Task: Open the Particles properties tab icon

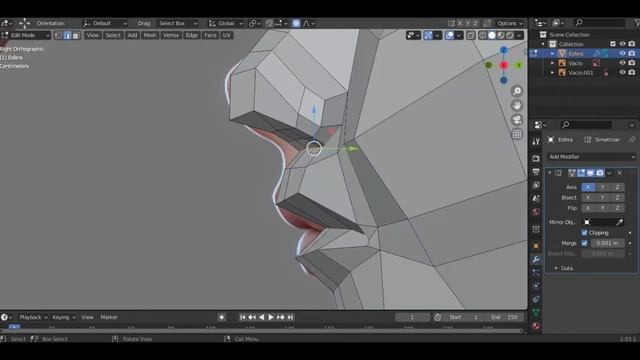Action: tap(536, 273)
